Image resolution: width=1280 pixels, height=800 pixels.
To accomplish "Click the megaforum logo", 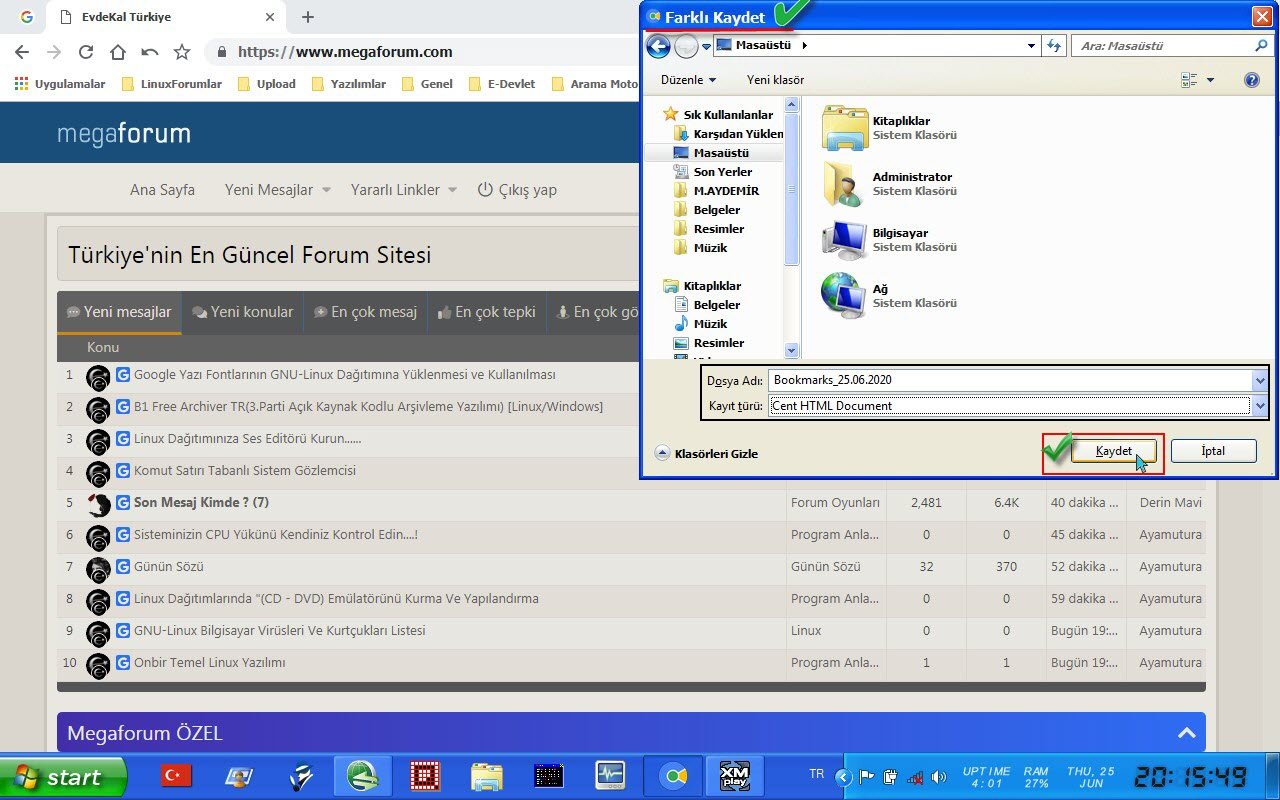I will pos(124,133).
